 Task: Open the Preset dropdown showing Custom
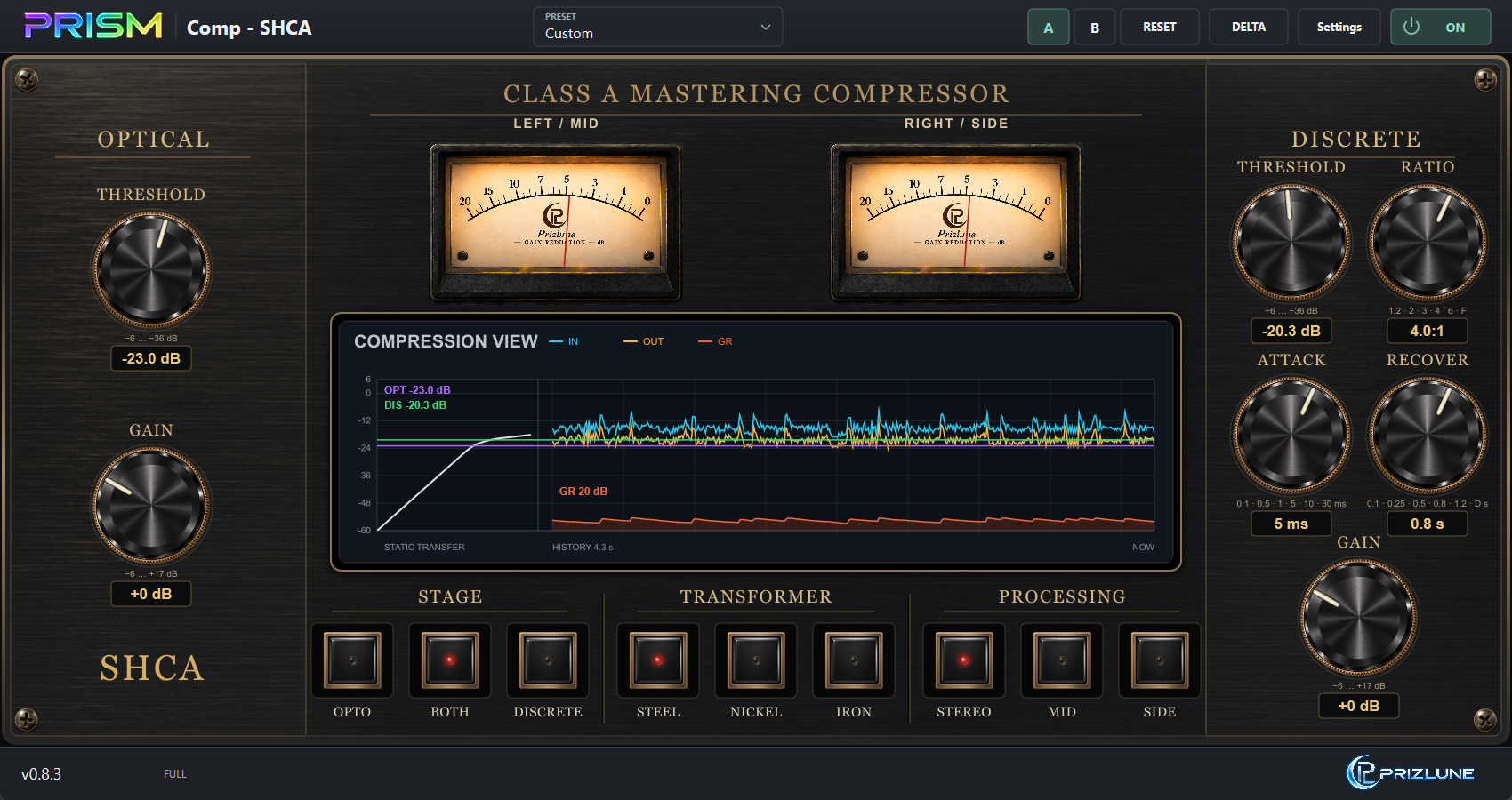(658, 27)
